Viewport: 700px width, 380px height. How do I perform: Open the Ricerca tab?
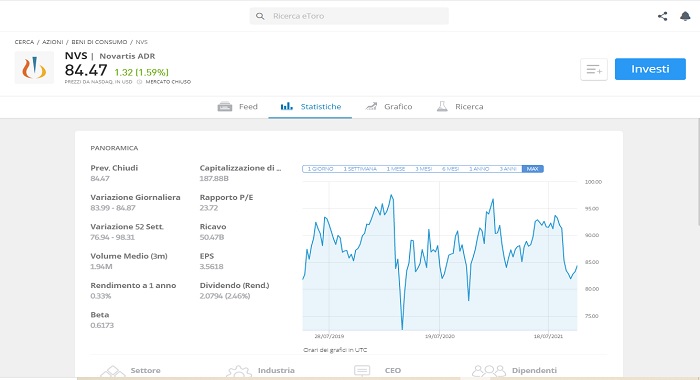[460, 107]
